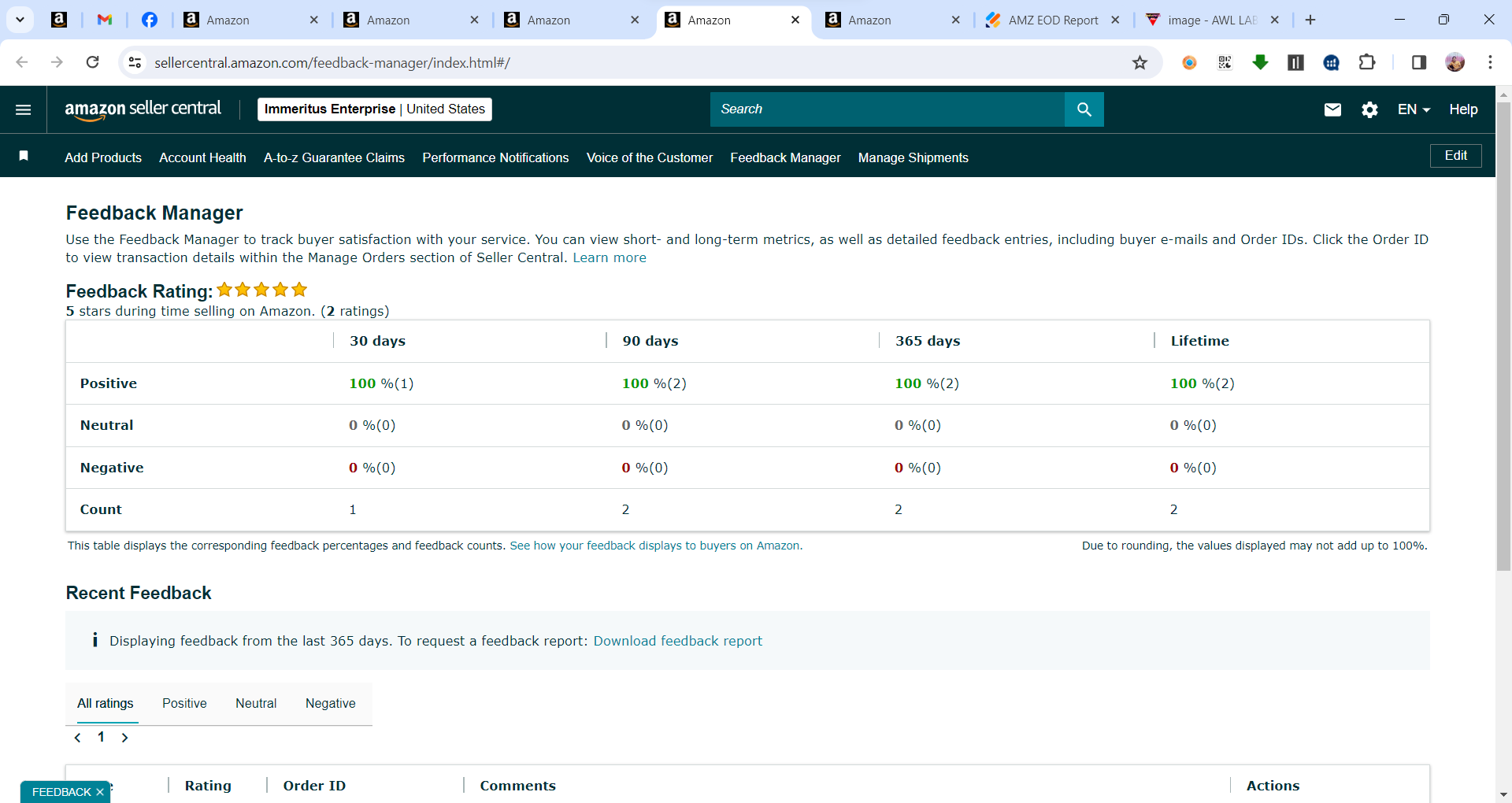Click the blue round extension icon

click(x=1332, y=62)
